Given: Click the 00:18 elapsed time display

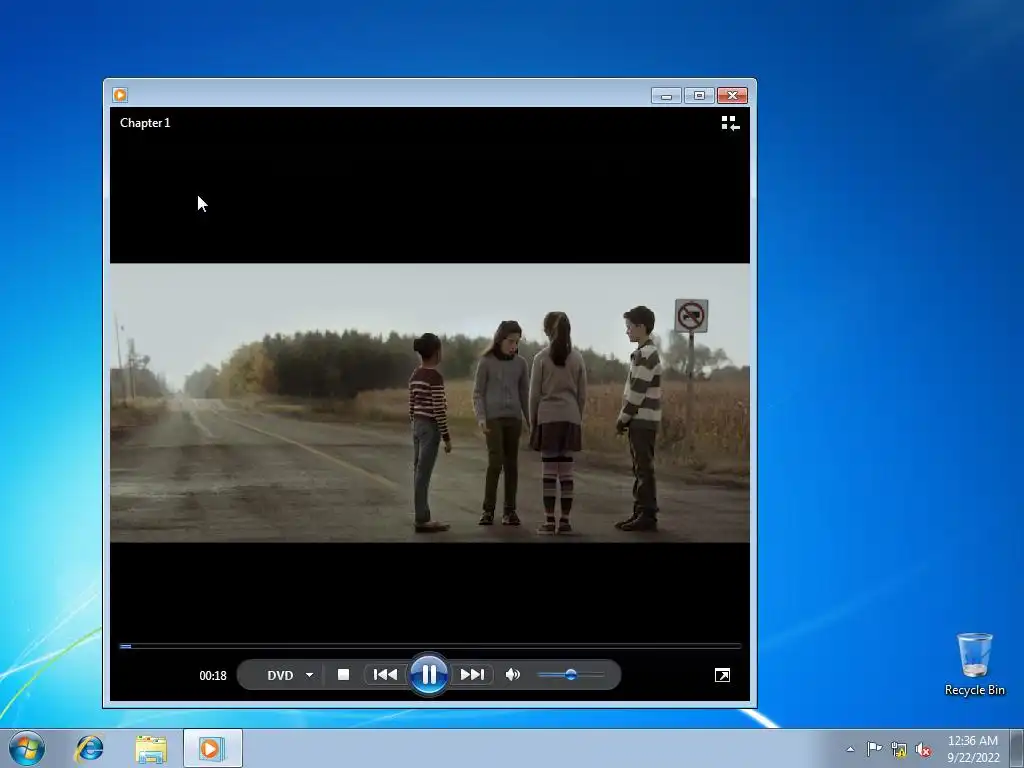Looking at the screenshot, I should point(213,675).
